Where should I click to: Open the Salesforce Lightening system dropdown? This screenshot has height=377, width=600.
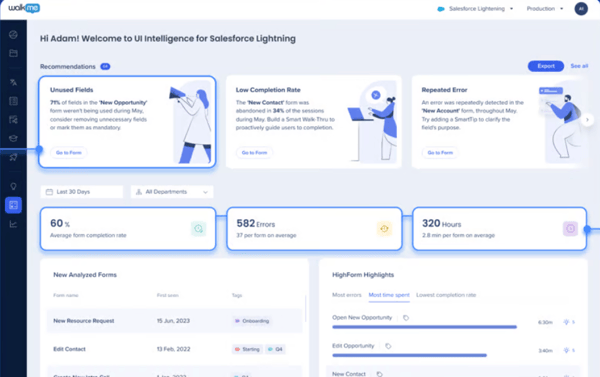tap(476, 9)
